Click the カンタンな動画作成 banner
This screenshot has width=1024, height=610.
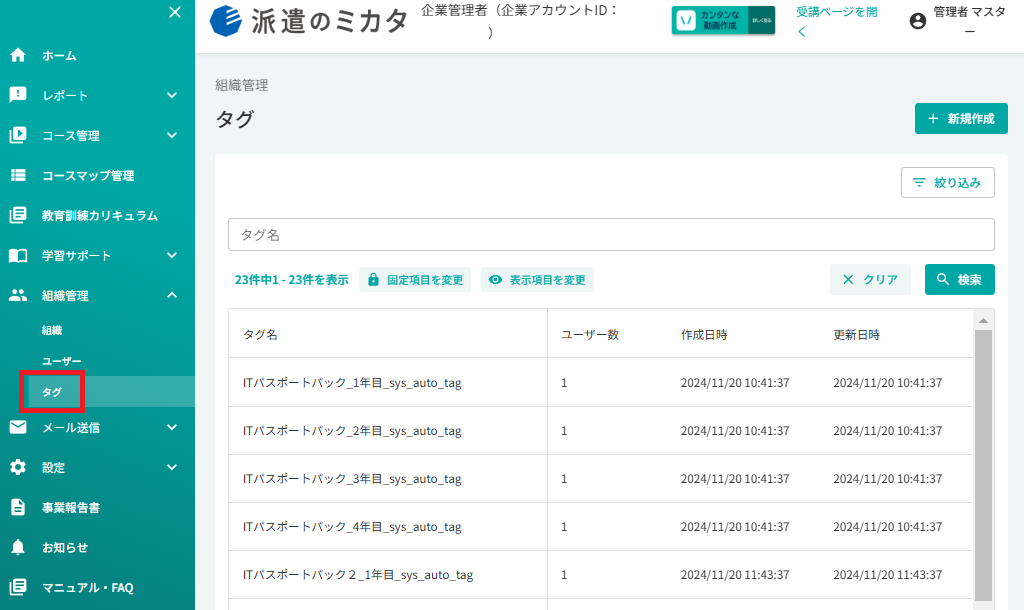pos(723,20)
